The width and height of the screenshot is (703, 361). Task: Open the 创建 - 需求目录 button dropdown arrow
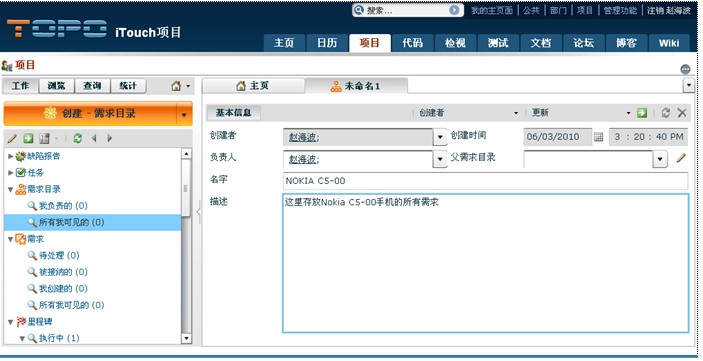tap(184, 115)
